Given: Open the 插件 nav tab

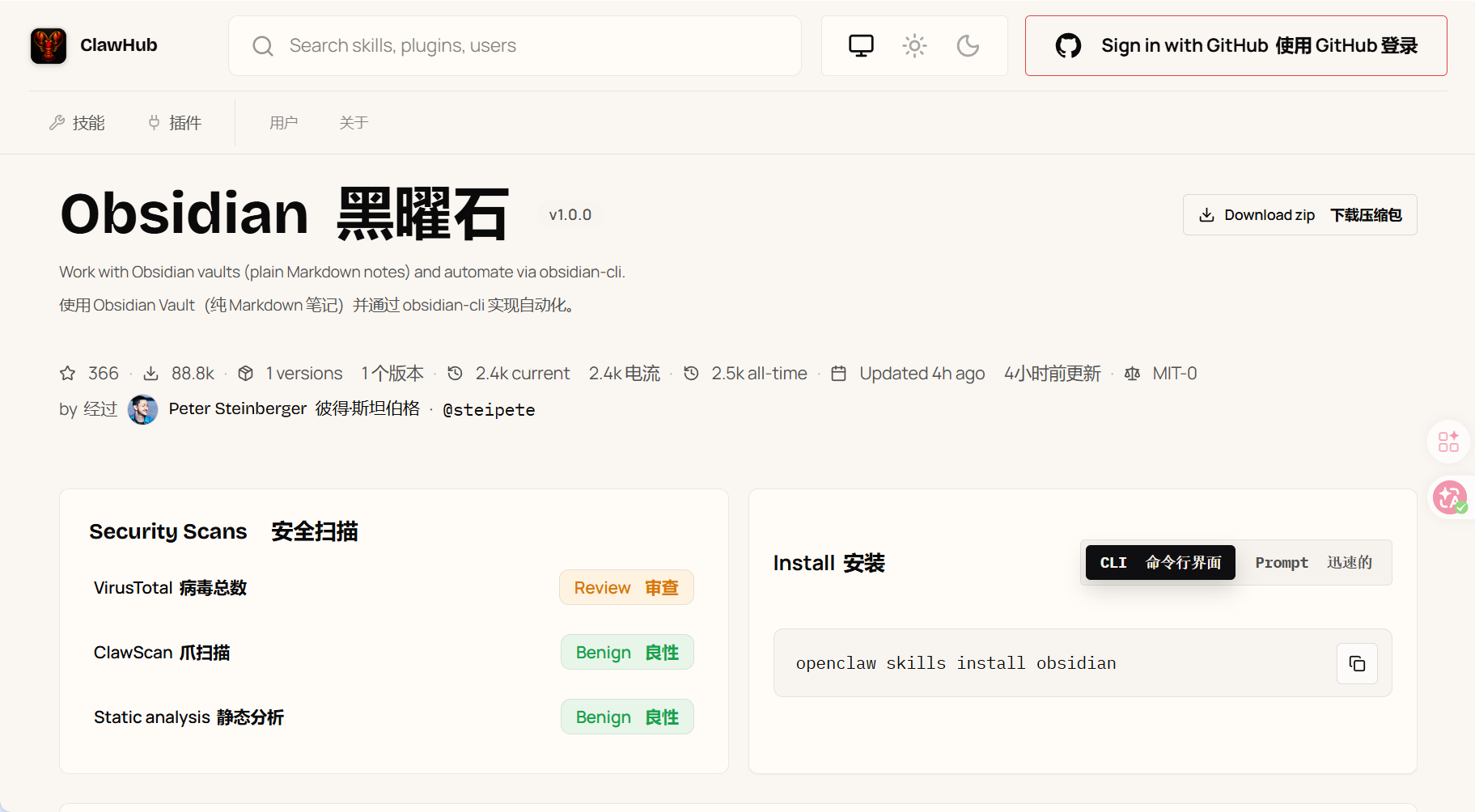Looking at the screenshot, I should [175, 123].
